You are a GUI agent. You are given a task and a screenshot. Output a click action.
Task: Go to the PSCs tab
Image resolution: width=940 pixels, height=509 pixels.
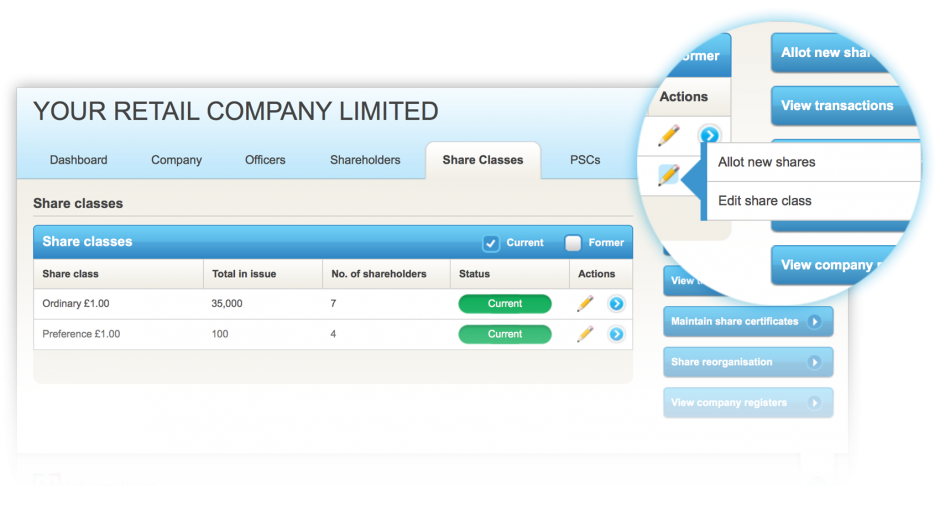(585, 160)
